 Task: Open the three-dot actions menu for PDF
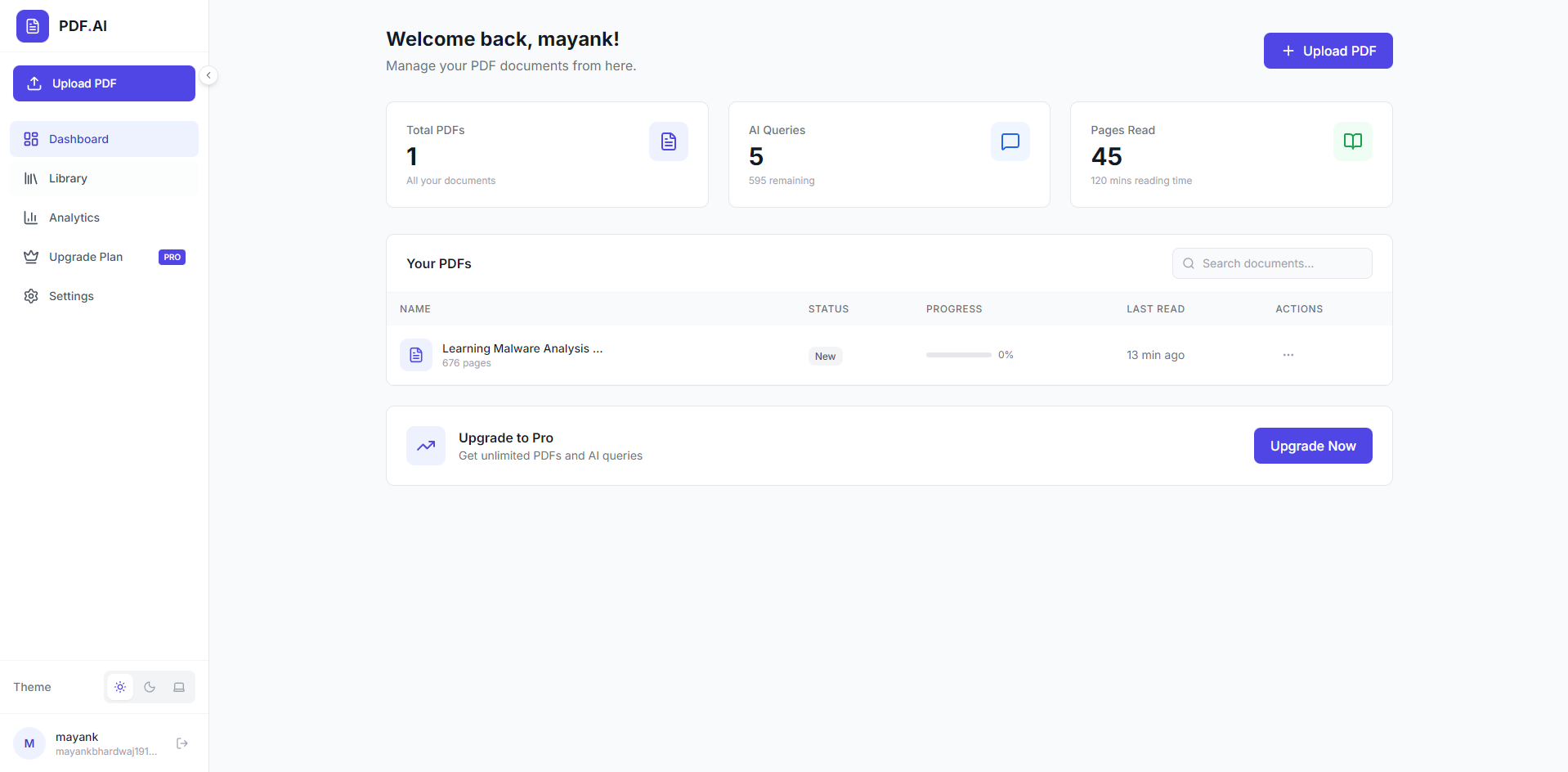pos(1288,355)
